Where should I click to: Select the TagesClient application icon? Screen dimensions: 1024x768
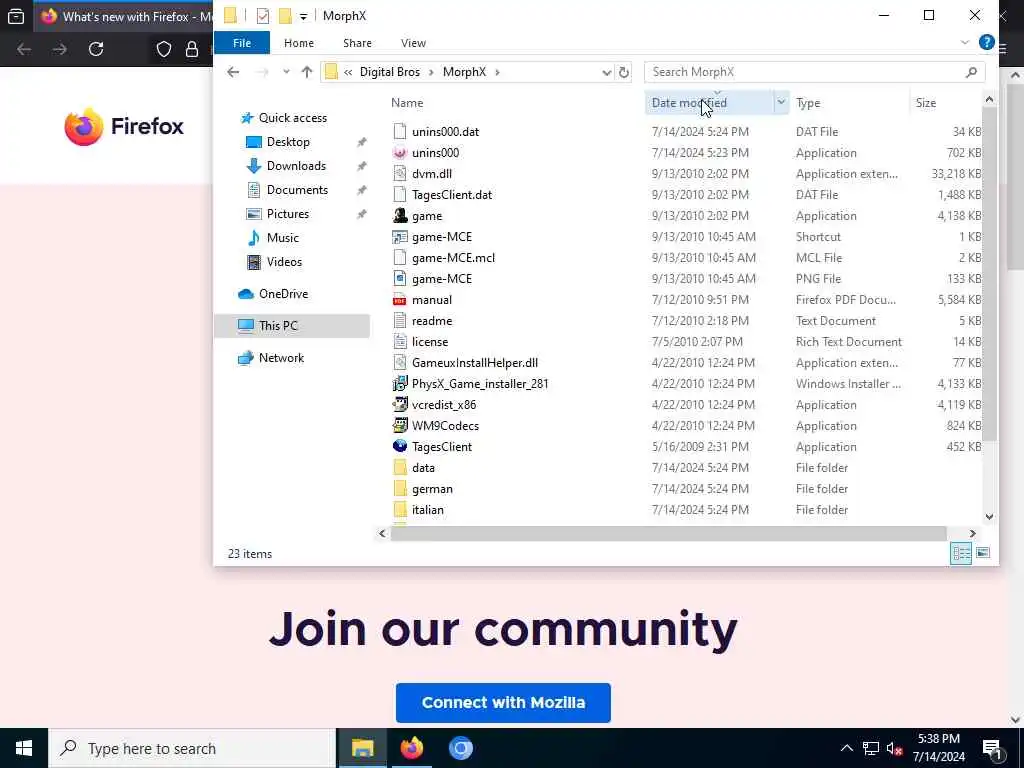400,447
